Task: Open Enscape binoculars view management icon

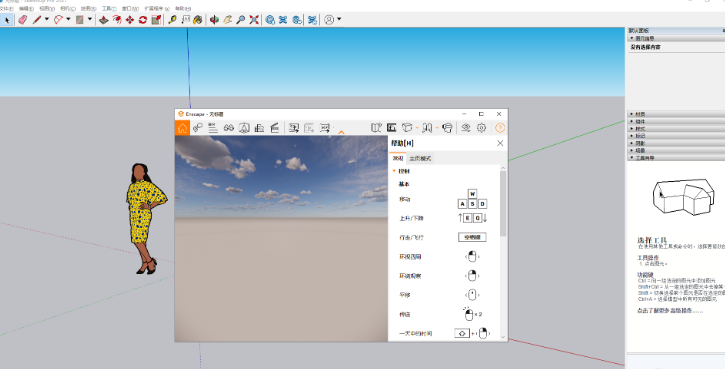Action: point(228,128)
